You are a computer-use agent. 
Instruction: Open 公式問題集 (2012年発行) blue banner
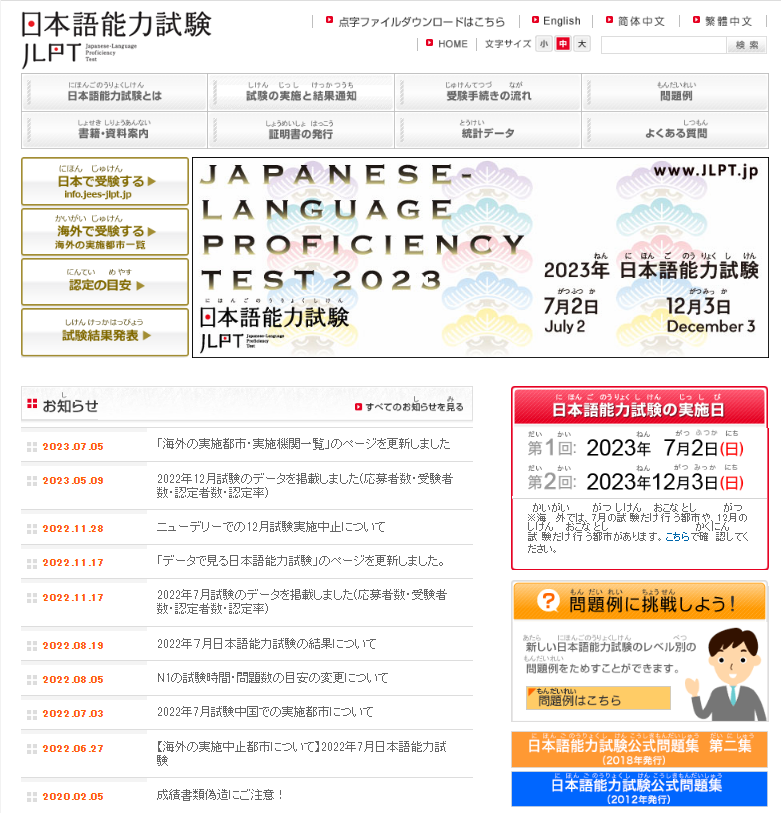pyautogui.click(x=639, y=789)
